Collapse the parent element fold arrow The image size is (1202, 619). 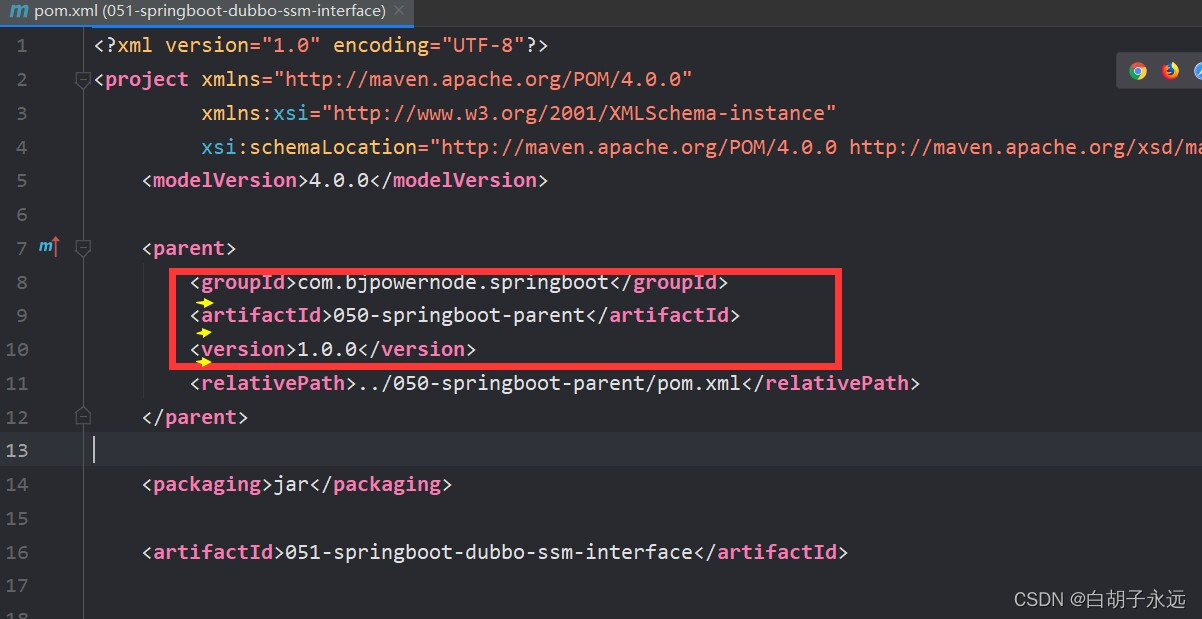coord(83,247)
